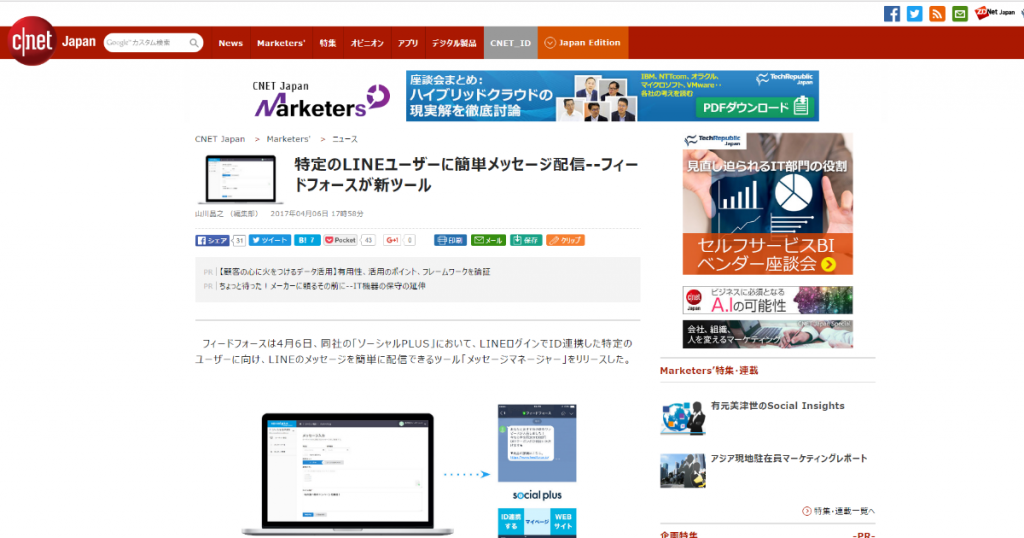Click the orange クリップ button
Image resolution: width=1024 pixels, height=538 pixels.
tap(566, 240)
